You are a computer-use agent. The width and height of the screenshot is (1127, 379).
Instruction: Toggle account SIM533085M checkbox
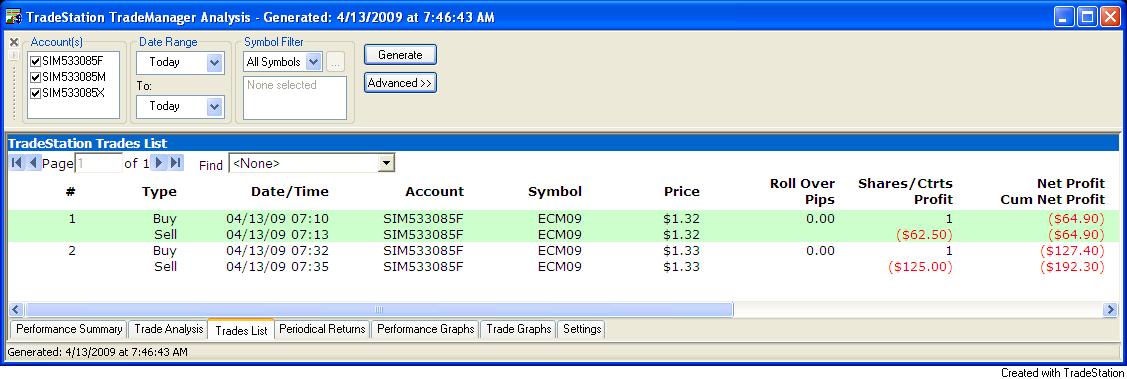(x=35, y=77)
